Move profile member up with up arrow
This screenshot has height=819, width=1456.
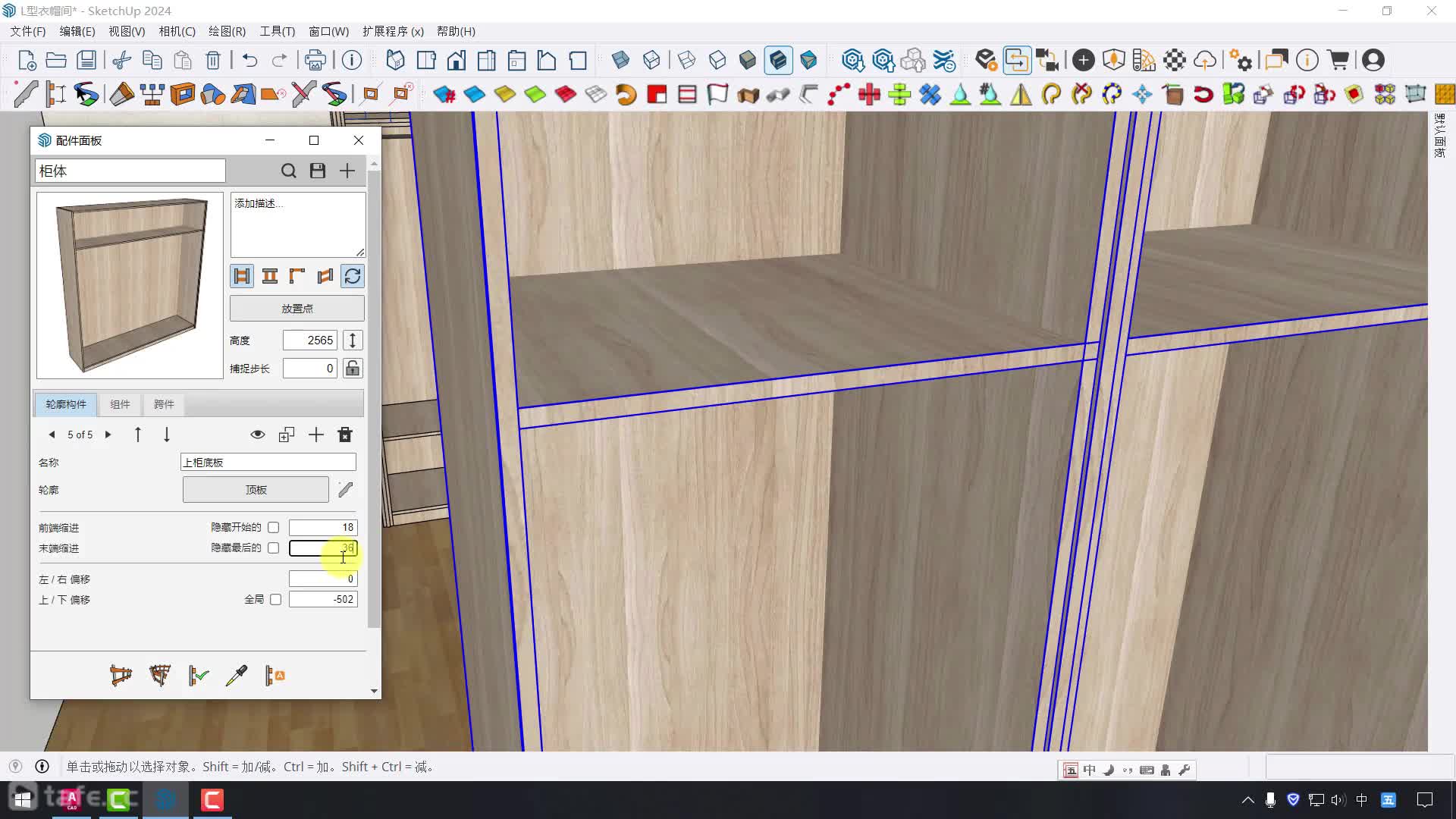click(138, 435)
